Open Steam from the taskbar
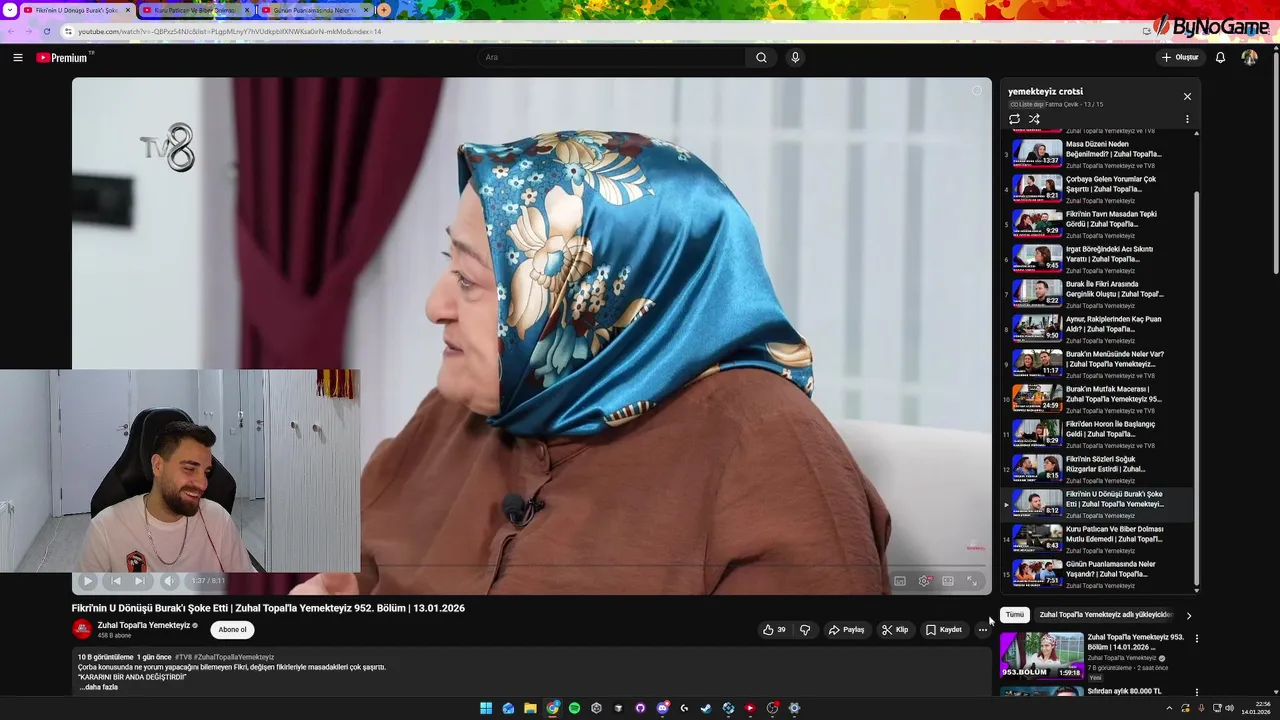The height and width of the screenshot is (720, 1280). tap(706, 708)
